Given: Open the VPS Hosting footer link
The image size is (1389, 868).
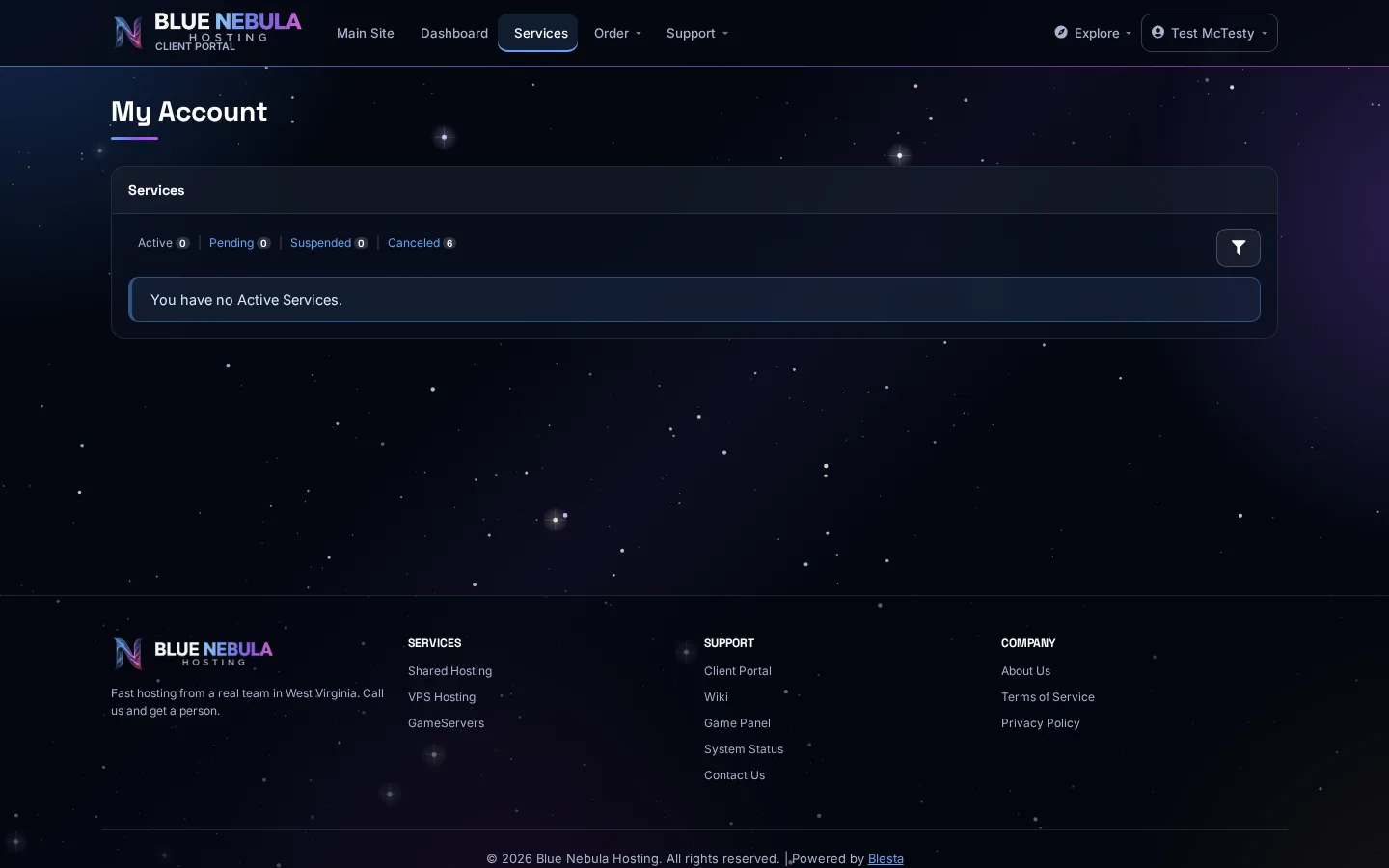Looking at the screenshot, I should click(442, 697).
